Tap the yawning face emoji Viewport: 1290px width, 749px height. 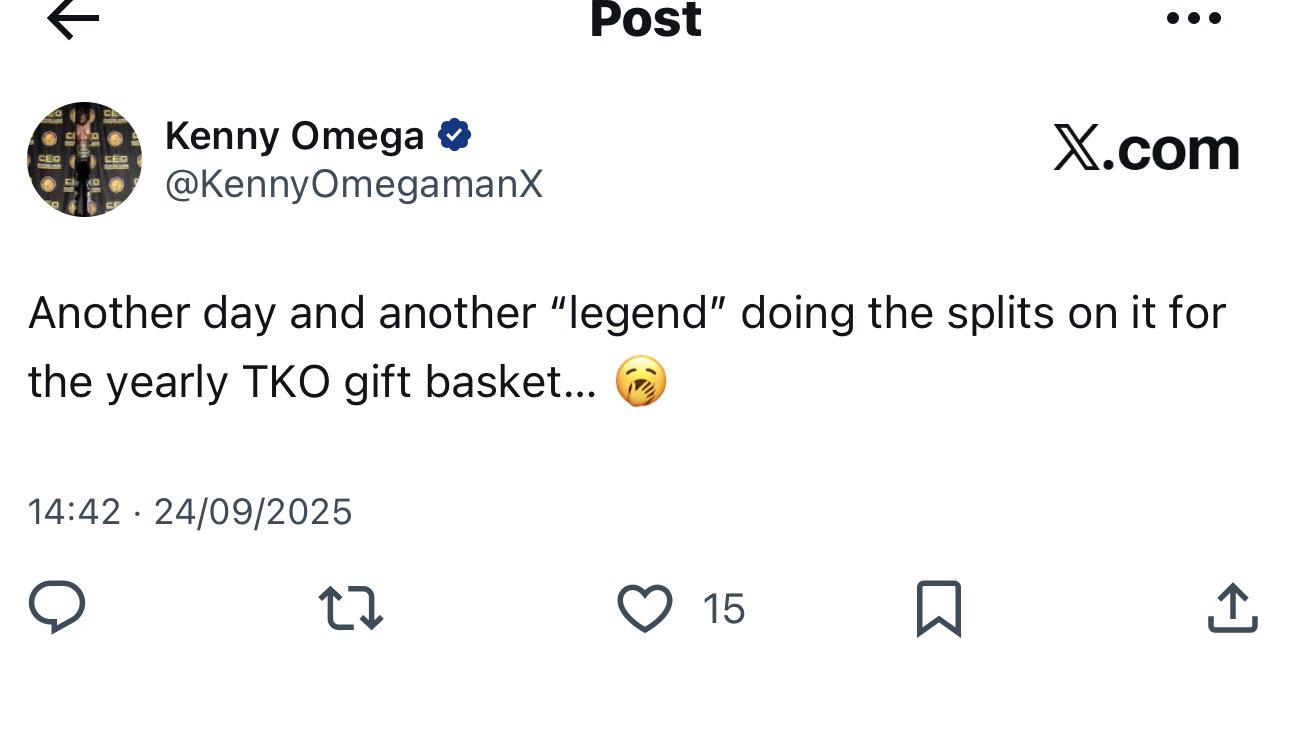click(640, 383)
